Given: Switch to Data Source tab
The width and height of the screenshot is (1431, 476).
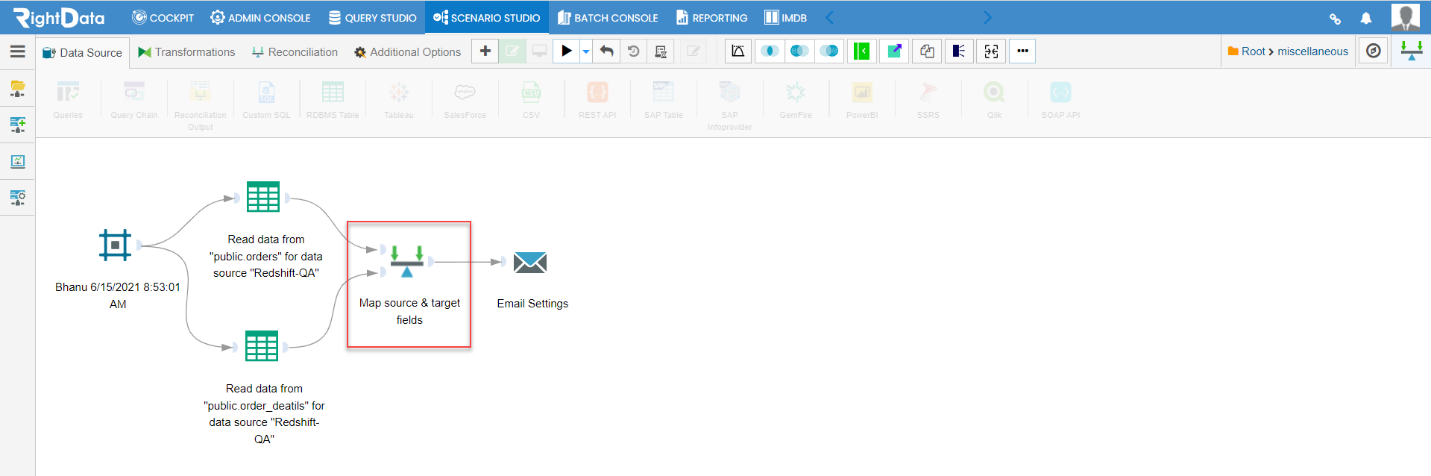Looking at the screenshot, I should point(82,52).
